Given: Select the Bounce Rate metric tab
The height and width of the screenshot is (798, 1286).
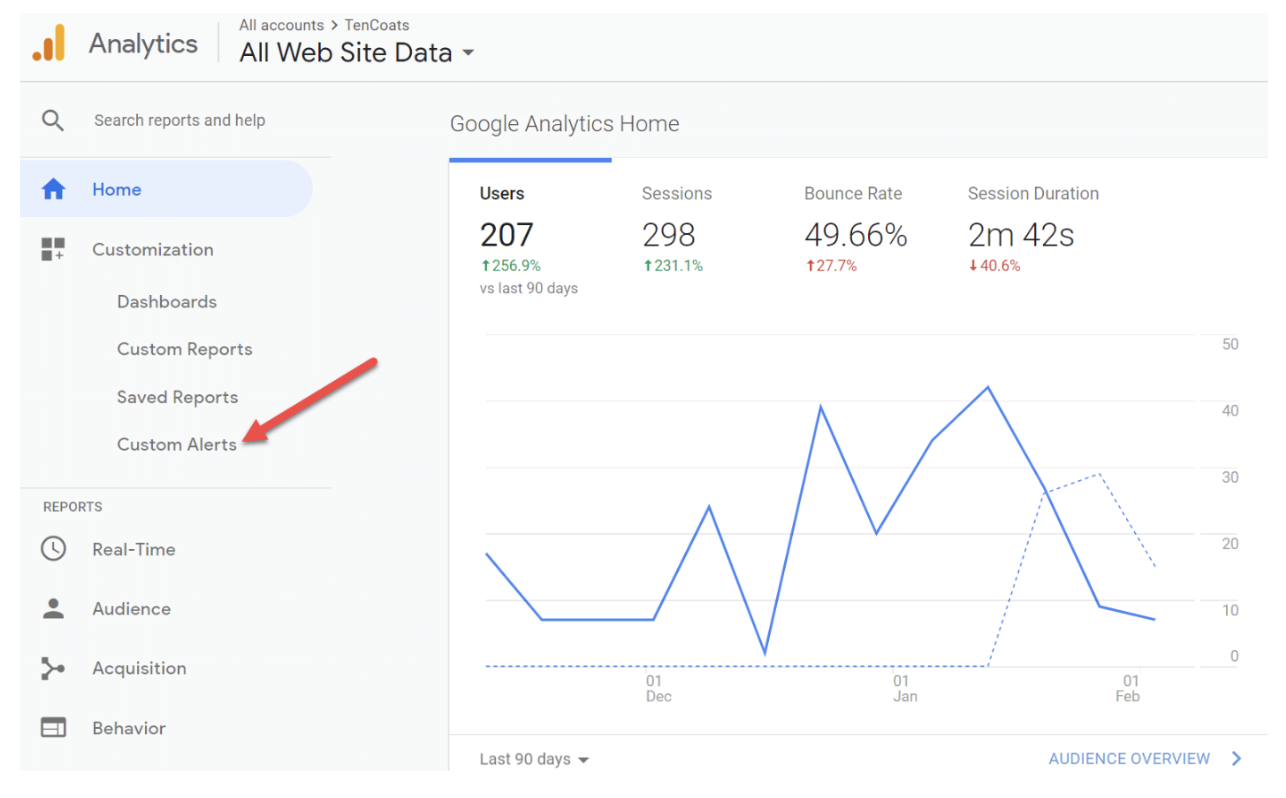Looking at the screenshot, I should [x=852, y=194].
